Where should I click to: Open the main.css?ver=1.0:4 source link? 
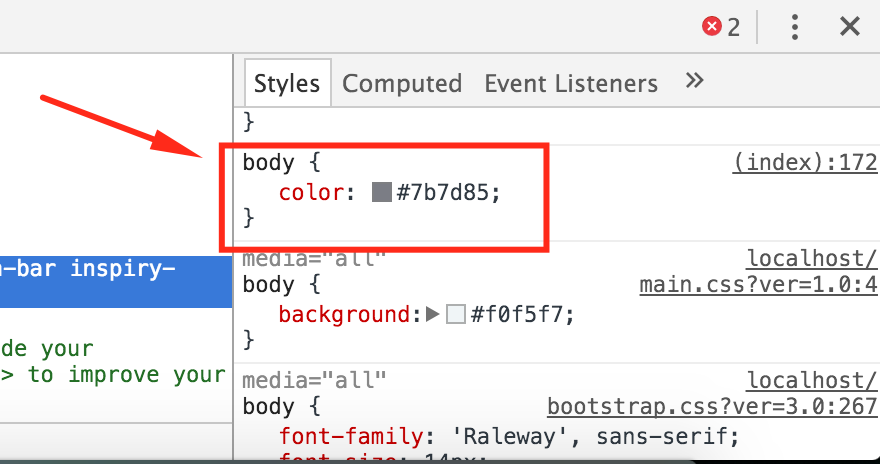(758, 285)
